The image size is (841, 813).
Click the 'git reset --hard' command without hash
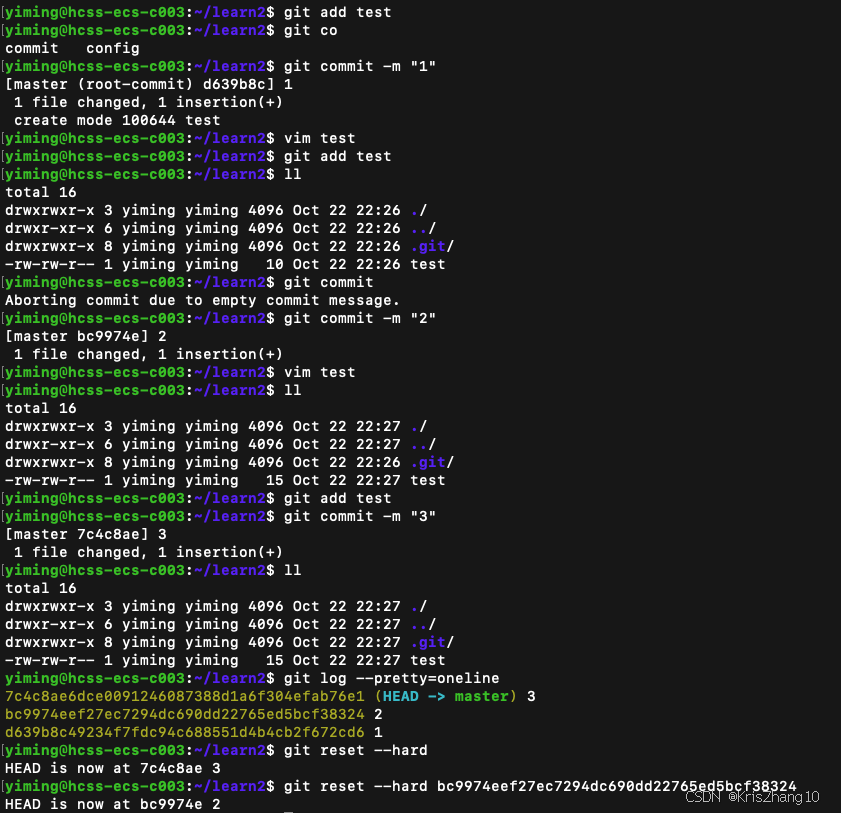356,750
